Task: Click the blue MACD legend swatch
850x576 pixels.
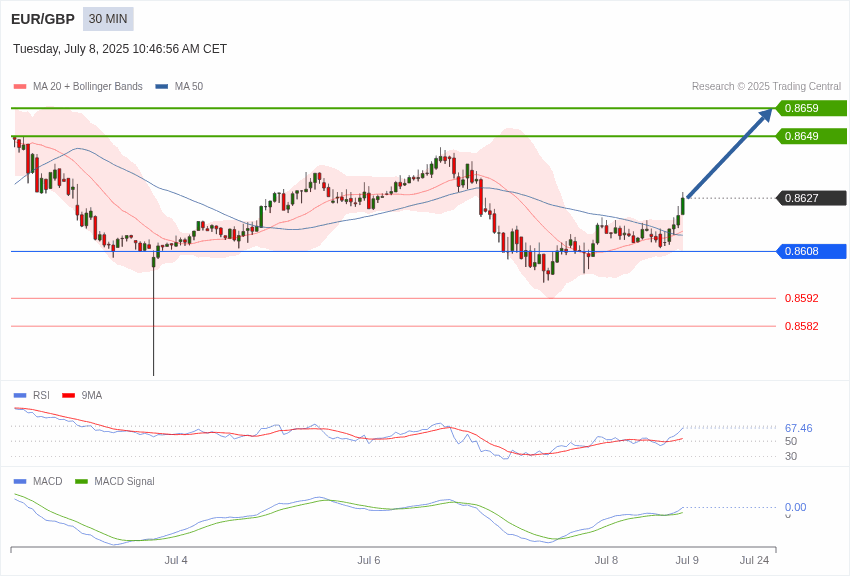Action: (x=20, y=481)
